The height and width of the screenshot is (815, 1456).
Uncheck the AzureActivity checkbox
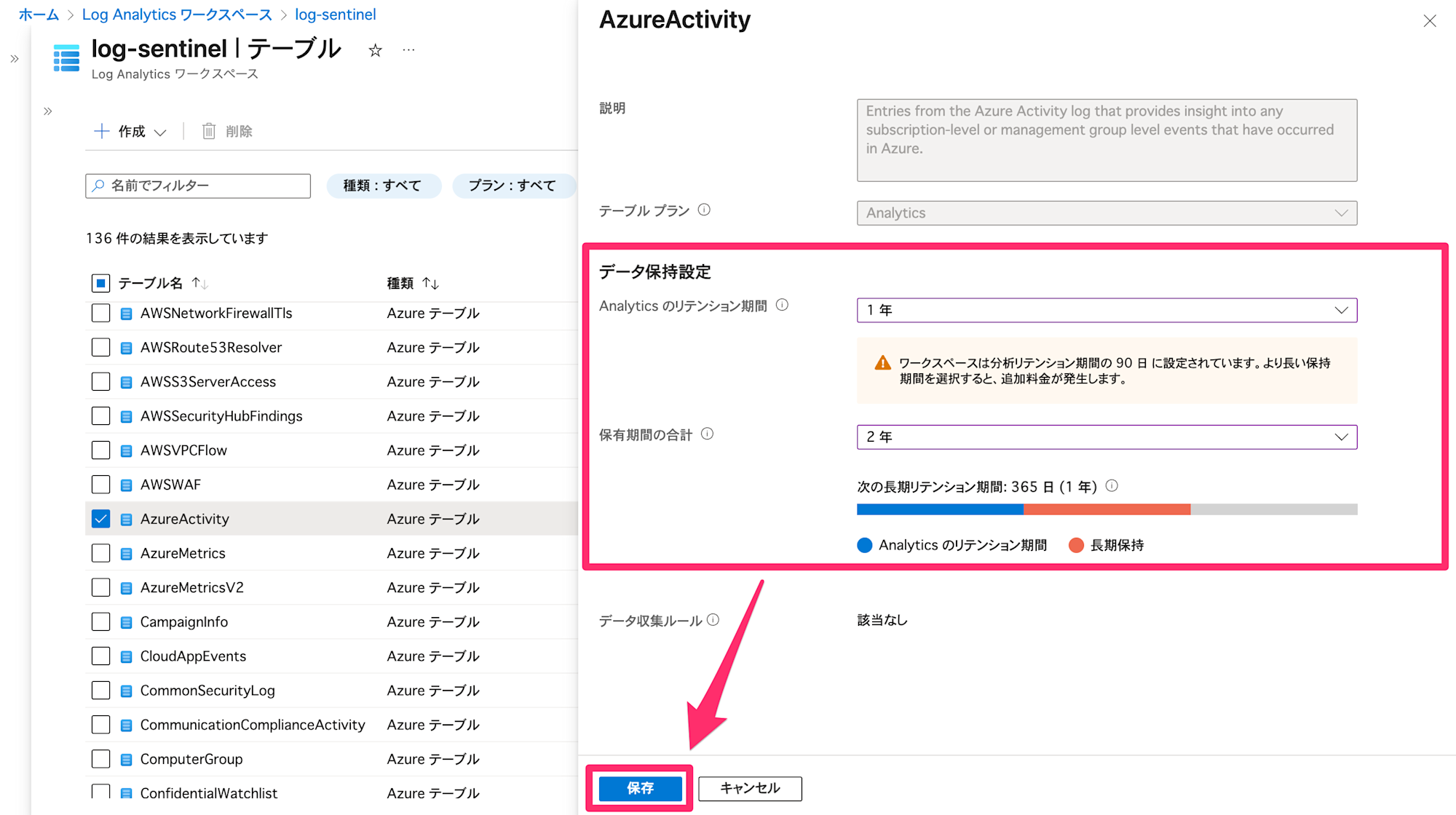(x=100, y=519)
